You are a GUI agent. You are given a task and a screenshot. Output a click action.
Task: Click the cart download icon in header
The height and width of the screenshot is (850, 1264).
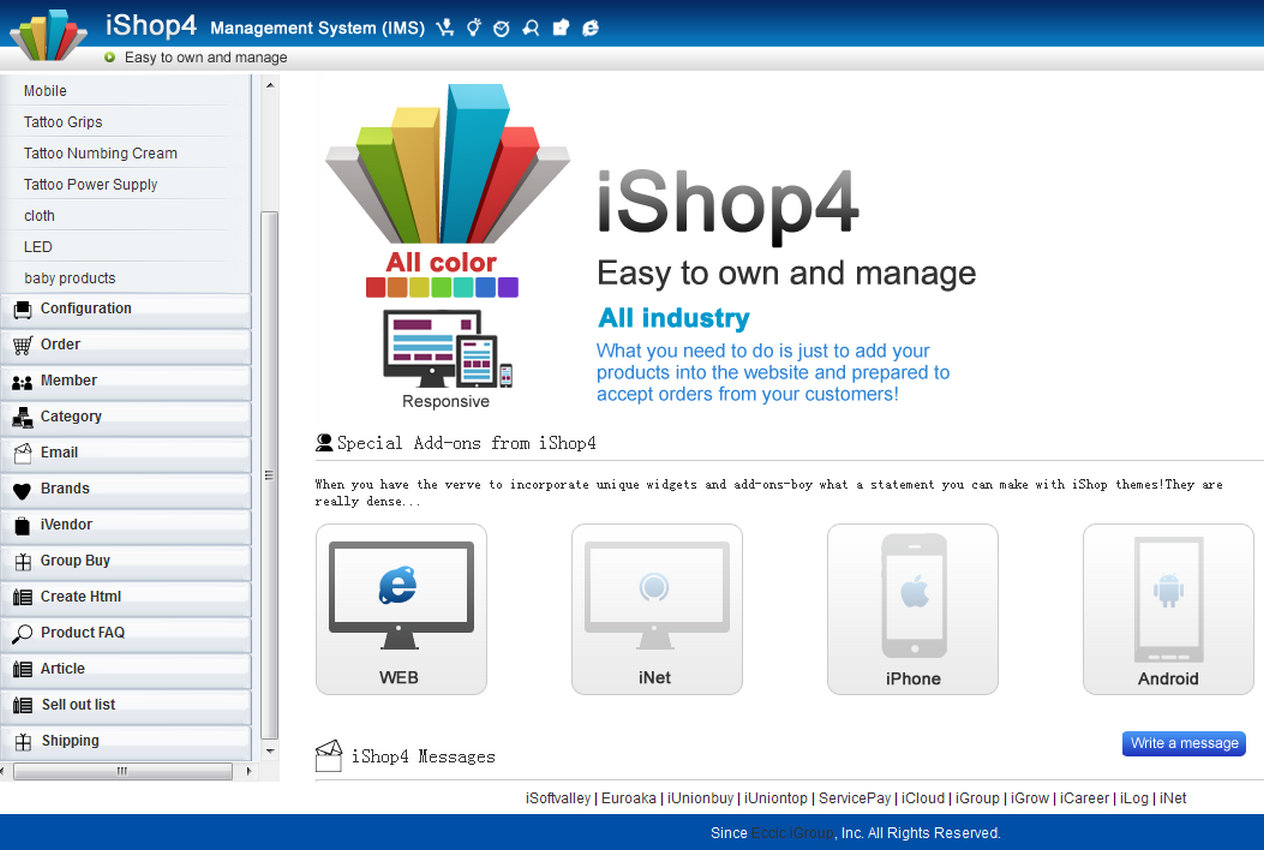pyautogui.click(x=446, y=28)
